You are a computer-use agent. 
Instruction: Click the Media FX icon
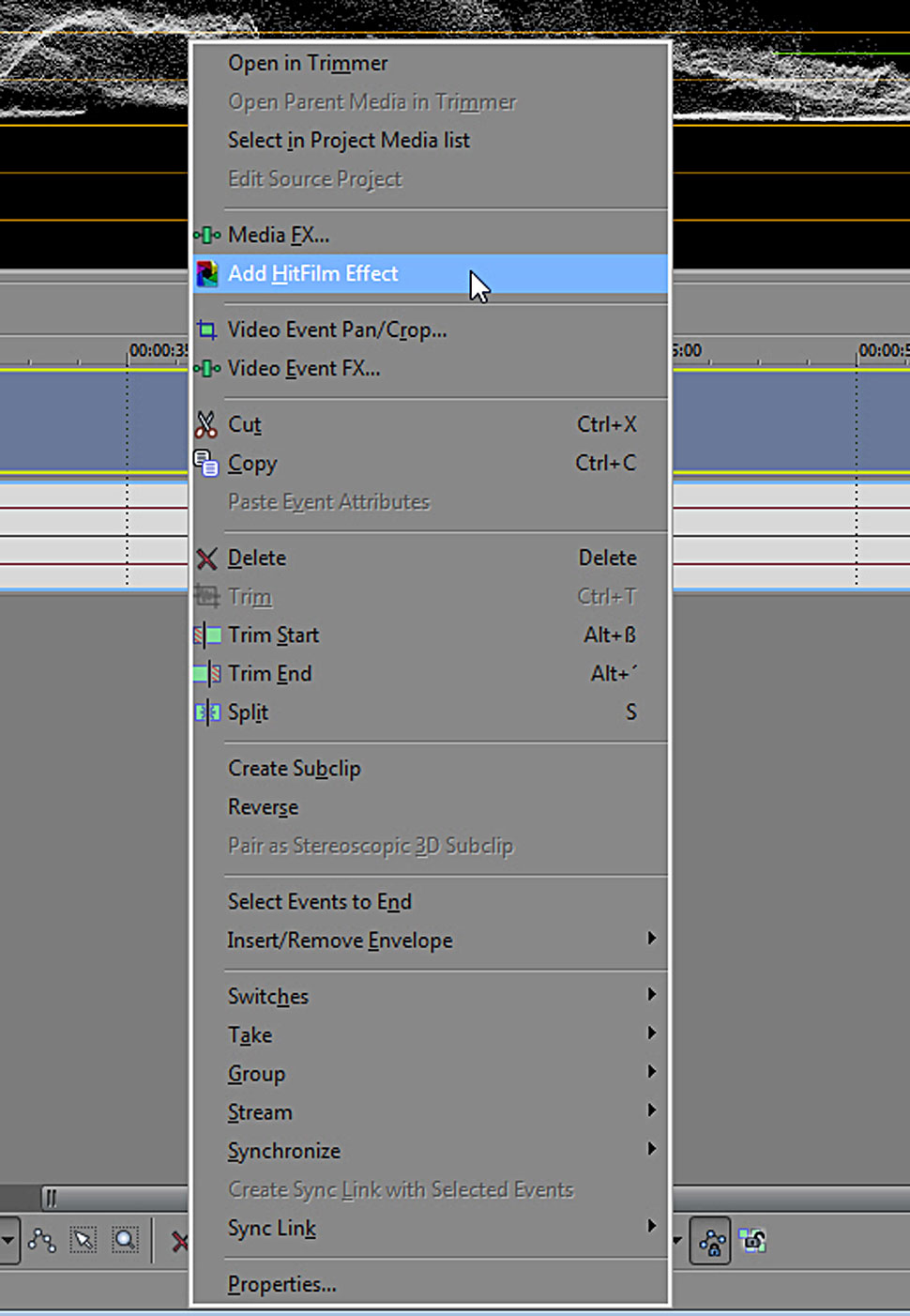point(207,236)
